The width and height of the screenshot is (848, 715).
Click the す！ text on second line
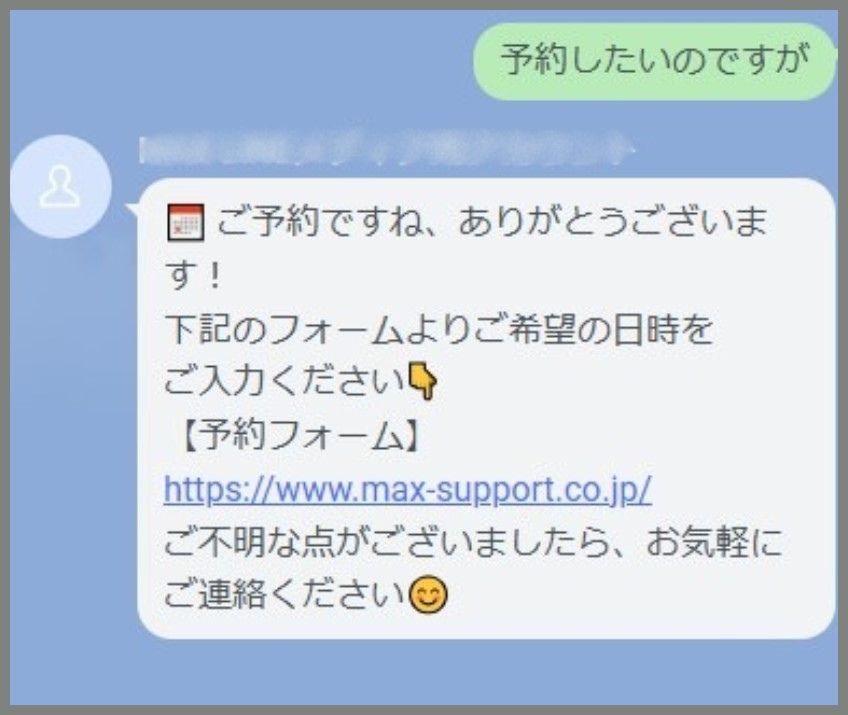tap(194, 275)
